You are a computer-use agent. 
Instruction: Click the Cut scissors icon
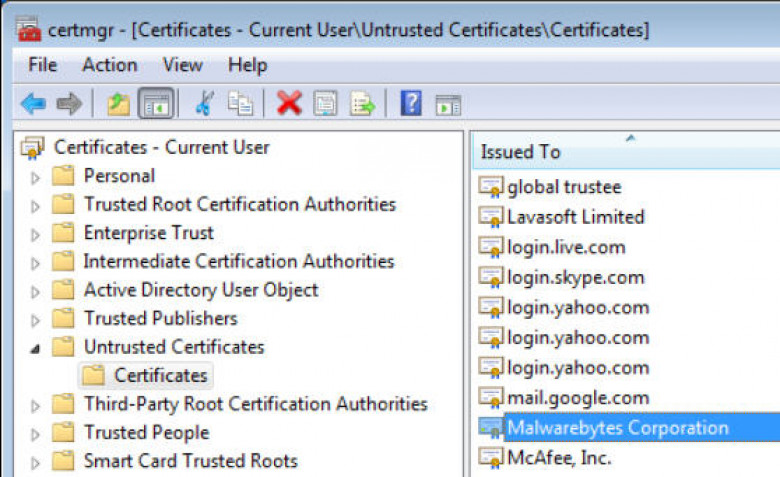[x=204, y=103]
